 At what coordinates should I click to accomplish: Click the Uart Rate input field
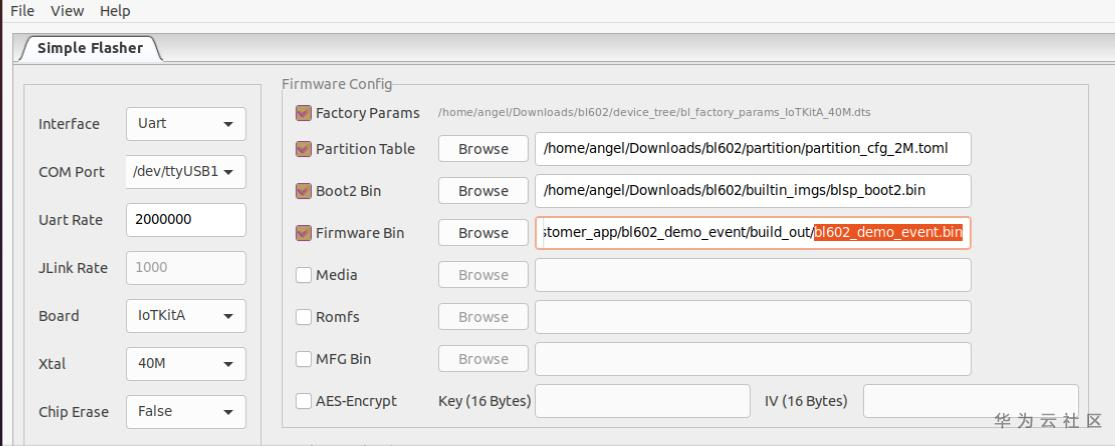coord(185,220)
